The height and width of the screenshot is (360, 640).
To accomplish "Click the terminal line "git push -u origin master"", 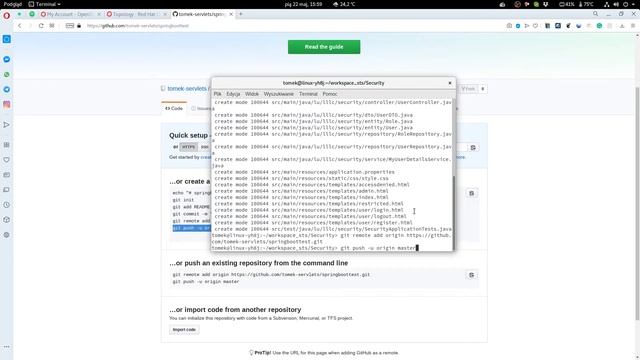I will click(378, 248).
